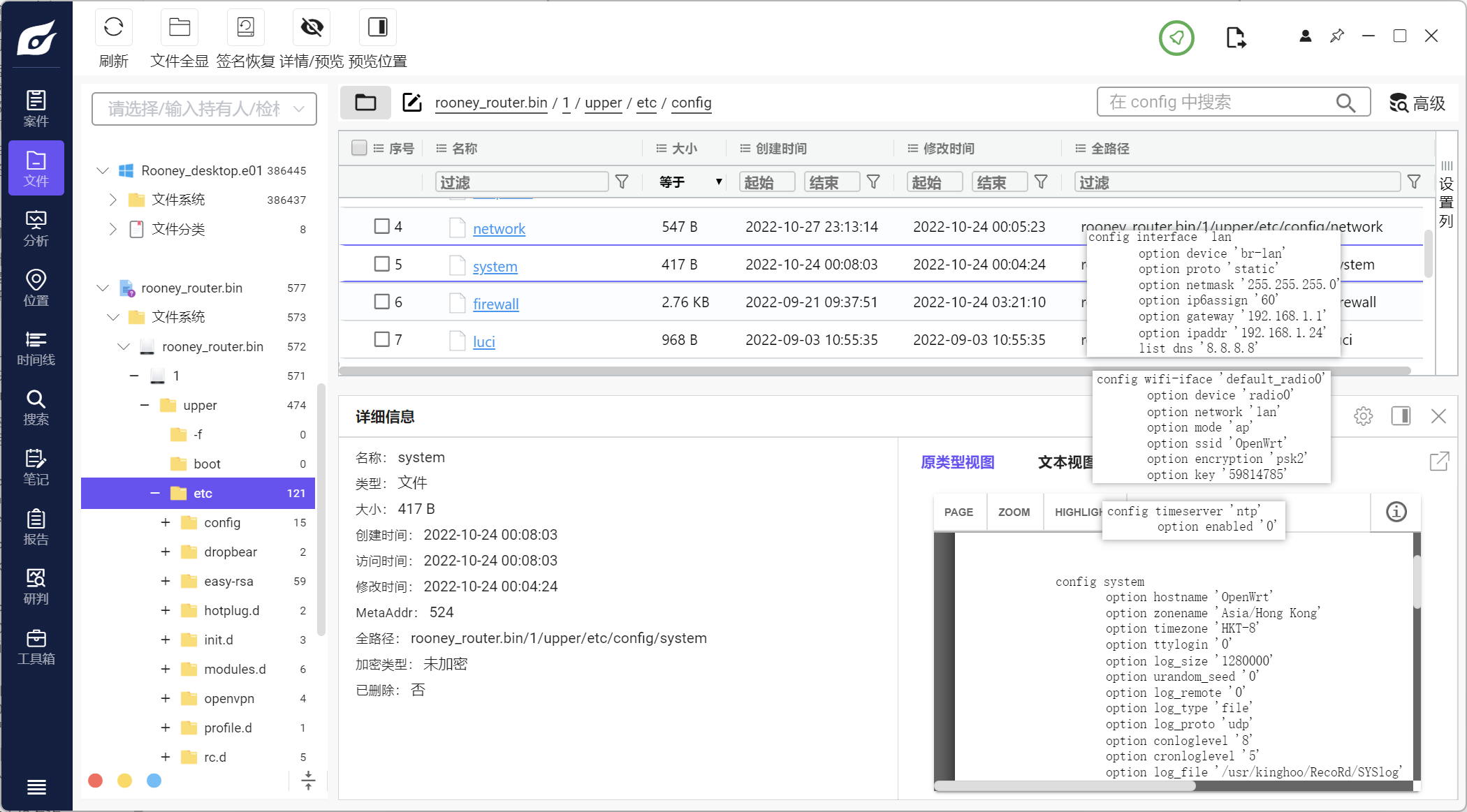Open the 工具箱 toolbox sidebar section
This screenshot has height=812, width=1467.
point(36,646)
